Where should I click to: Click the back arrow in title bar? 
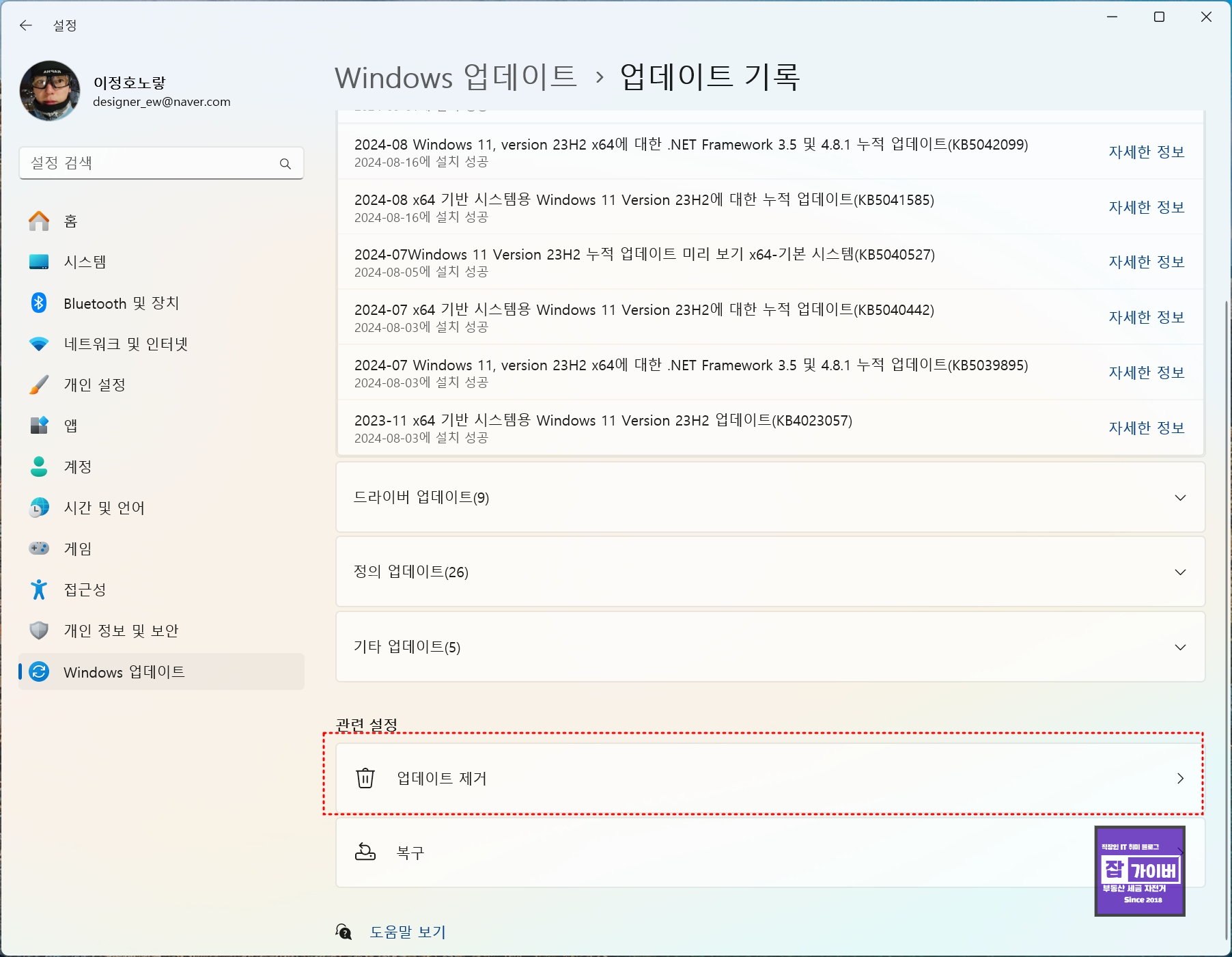26,25
